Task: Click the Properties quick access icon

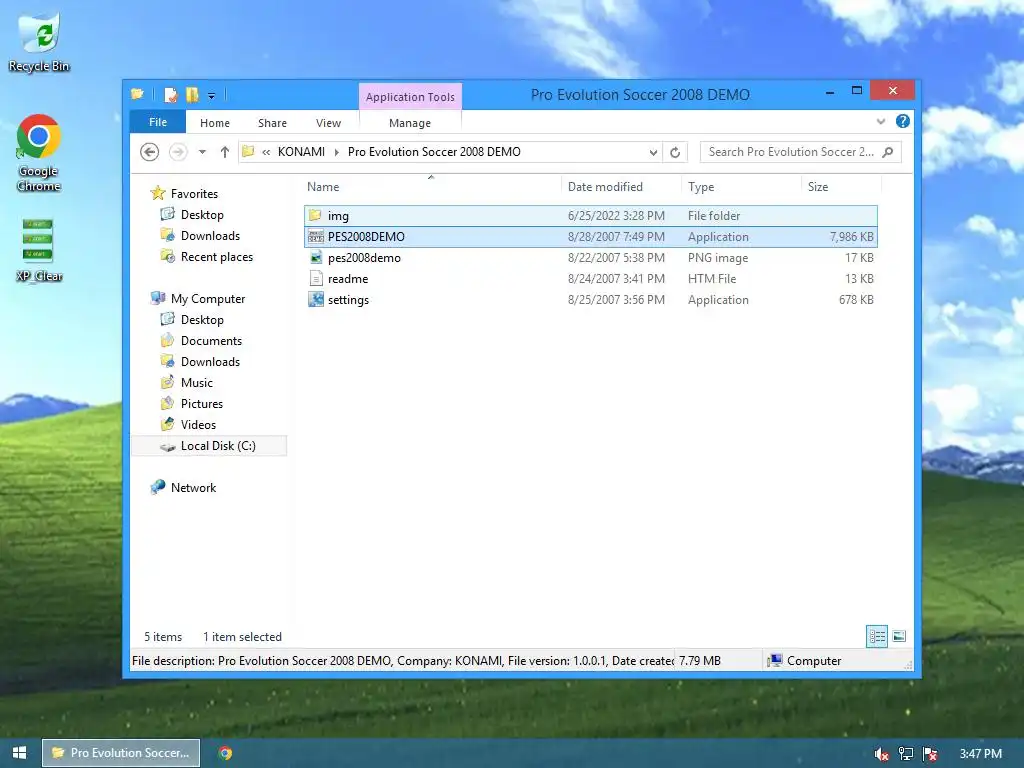Action: pyautogui.click(x=171, y=95)
